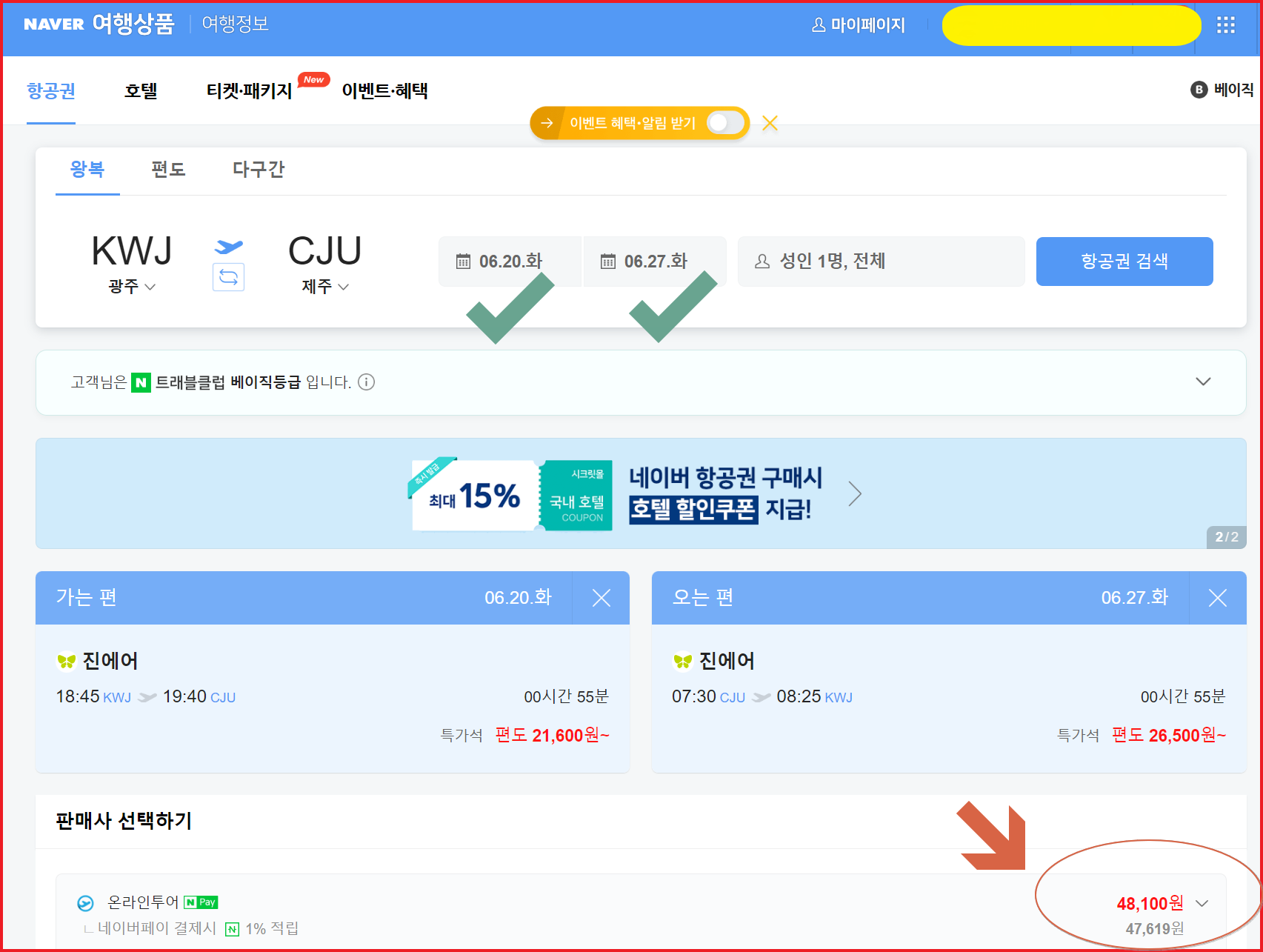The image size is (1263, 952).
Task: Click 온라인투어 seller name
Action: [x=143, y=902]
